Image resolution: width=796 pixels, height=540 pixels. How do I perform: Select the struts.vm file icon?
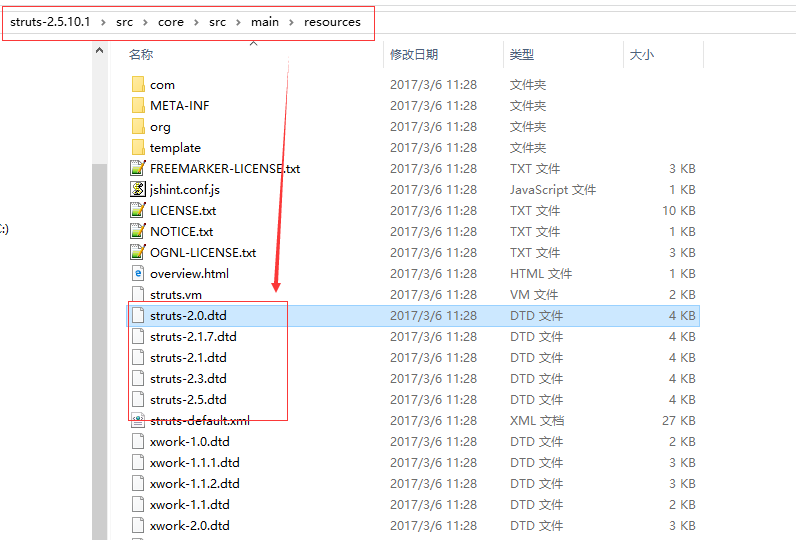coord(138,294)
